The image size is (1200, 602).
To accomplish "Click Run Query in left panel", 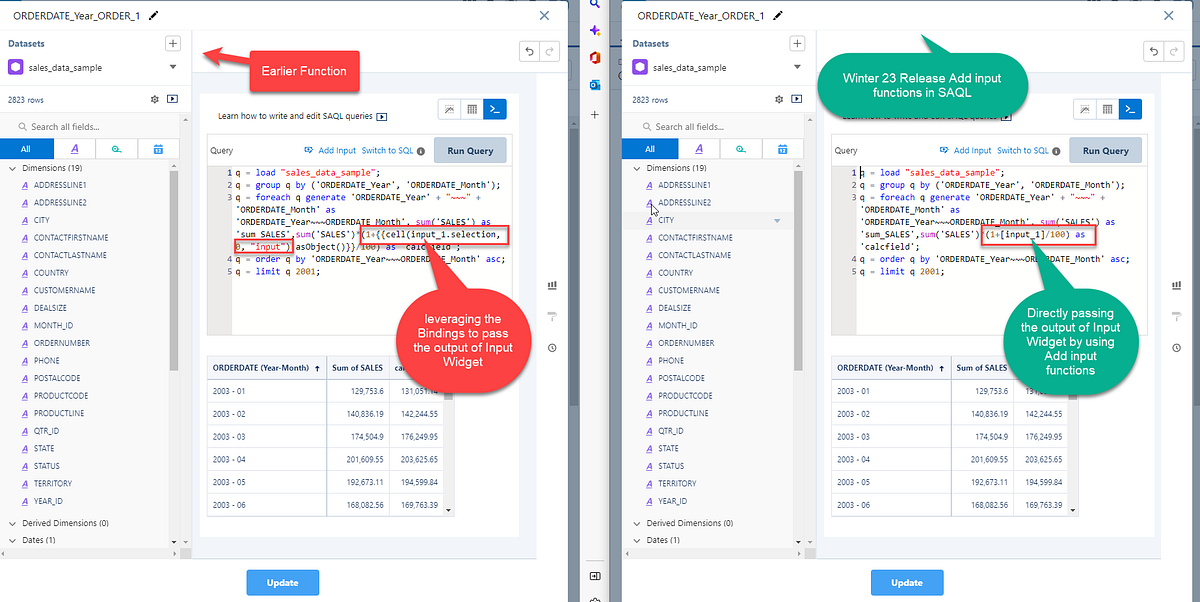I will tap(470, 151).
